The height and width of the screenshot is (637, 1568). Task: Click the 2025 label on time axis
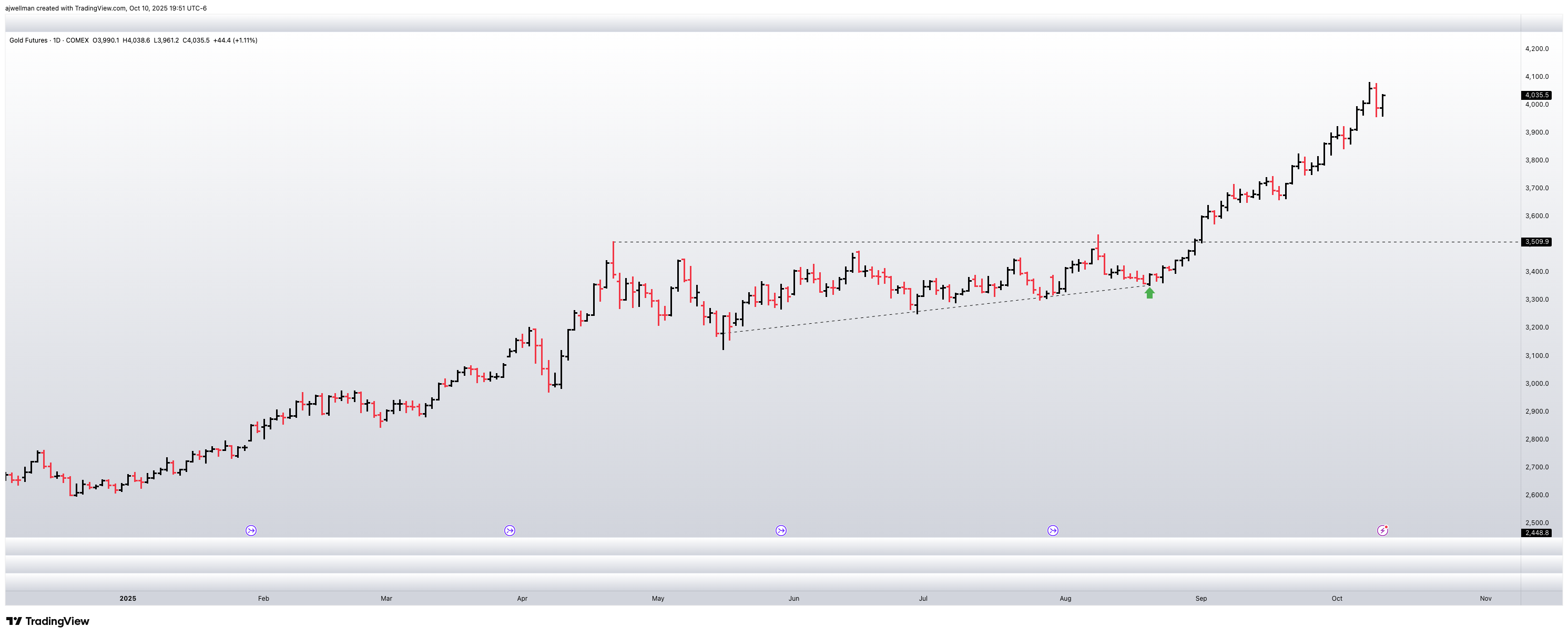click(x=128, y=599)
